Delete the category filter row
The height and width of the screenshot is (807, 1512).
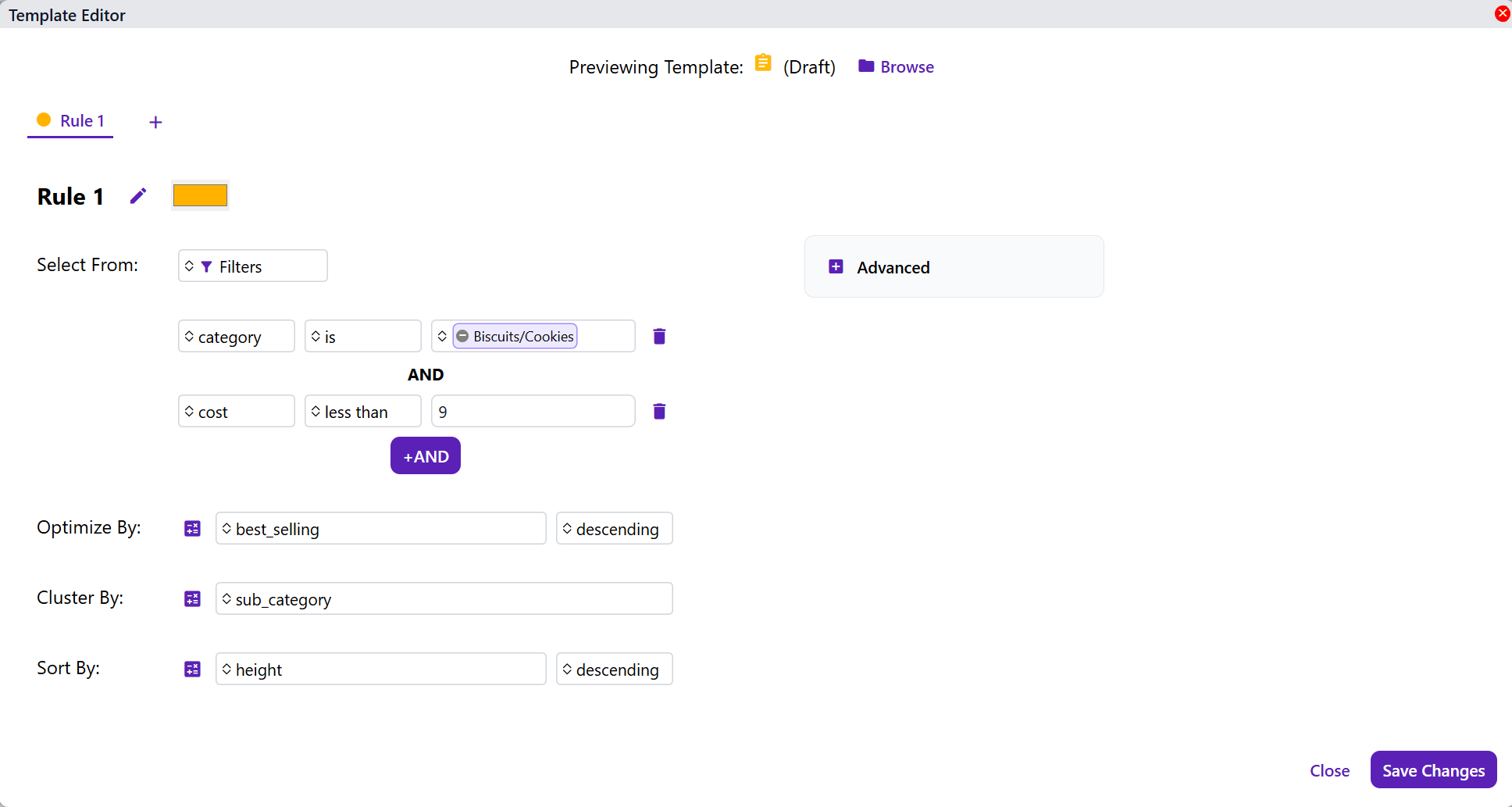pos(659,336)
